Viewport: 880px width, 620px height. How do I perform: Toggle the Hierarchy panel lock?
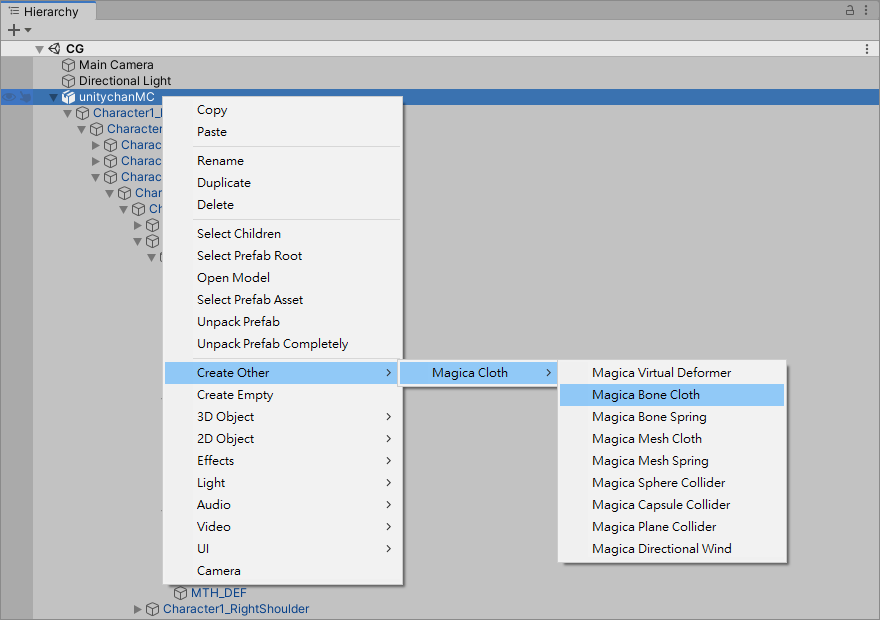[x=850, y=11]
